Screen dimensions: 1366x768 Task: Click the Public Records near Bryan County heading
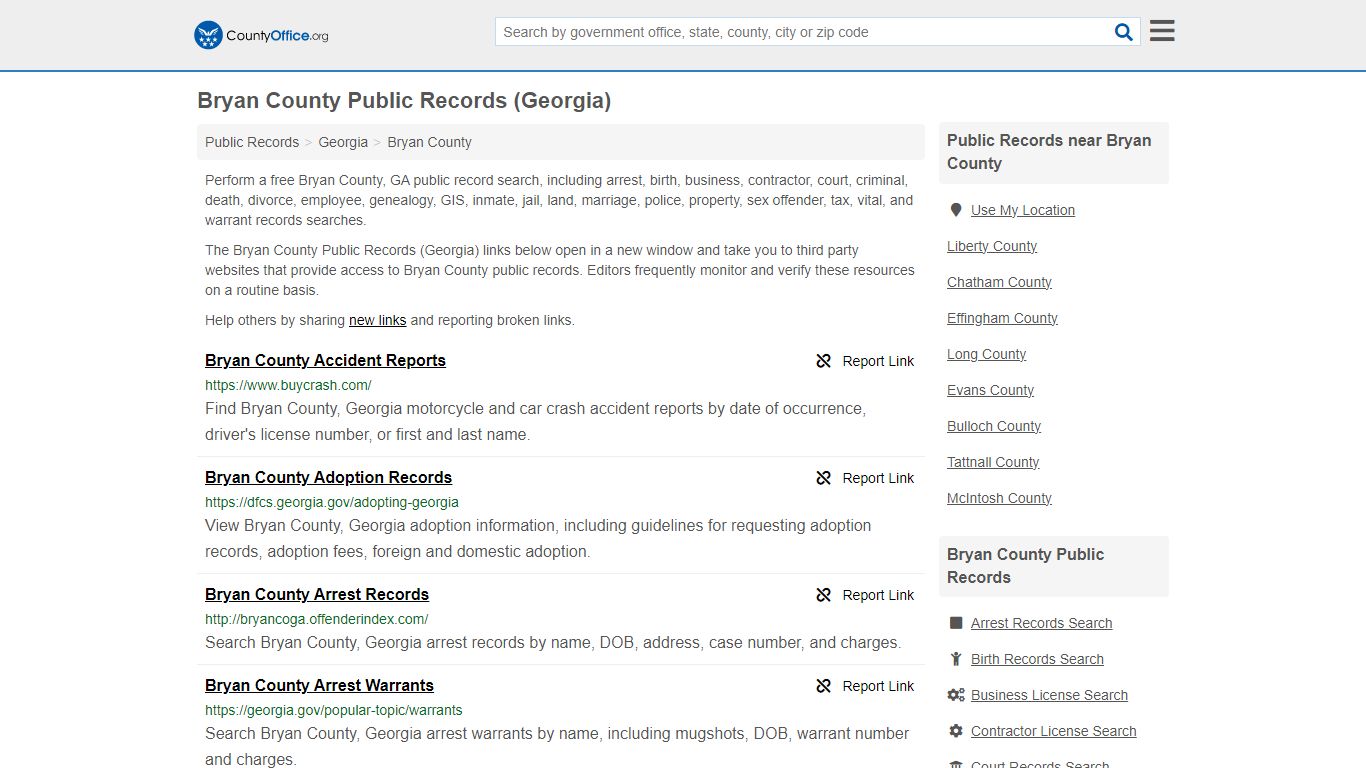1053,152
